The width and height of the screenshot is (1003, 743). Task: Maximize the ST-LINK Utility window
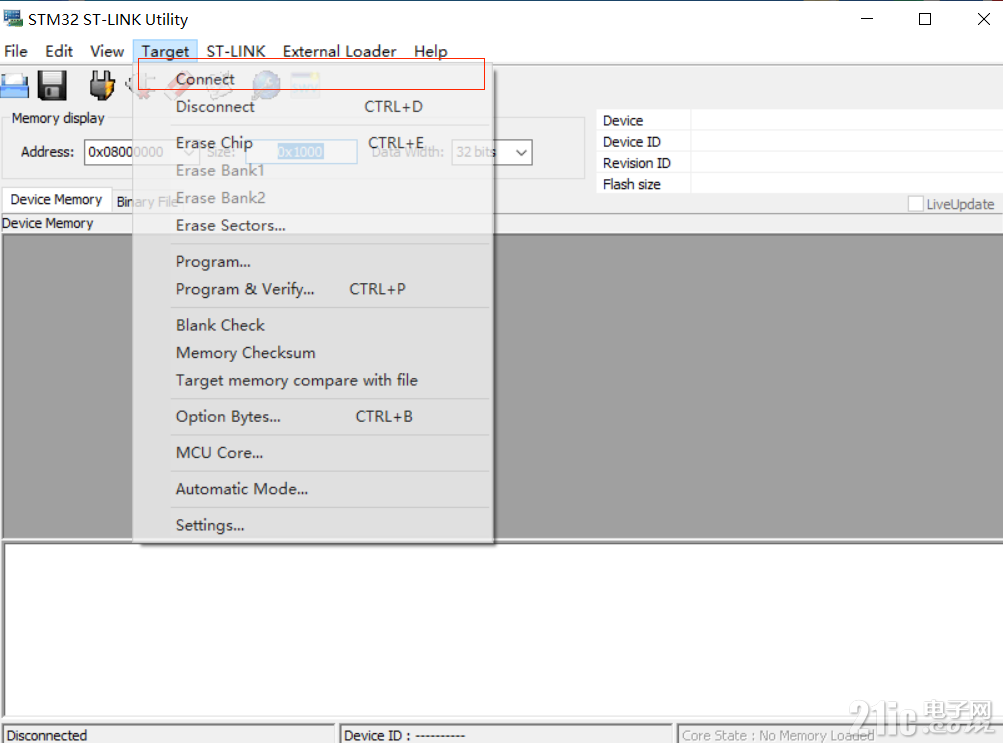click(x=924, y=19)
